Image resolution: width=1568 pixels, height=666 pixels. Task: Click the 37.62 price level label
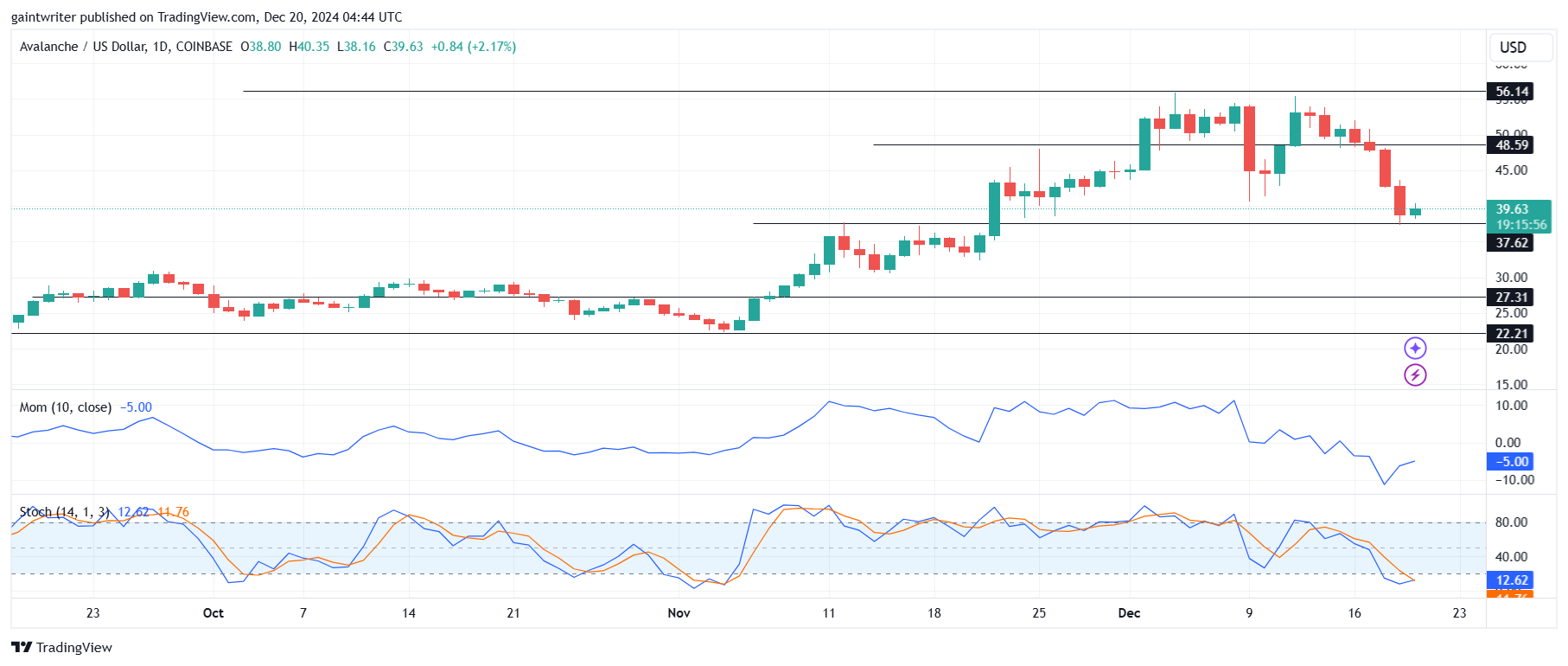tap(1512, 243)
